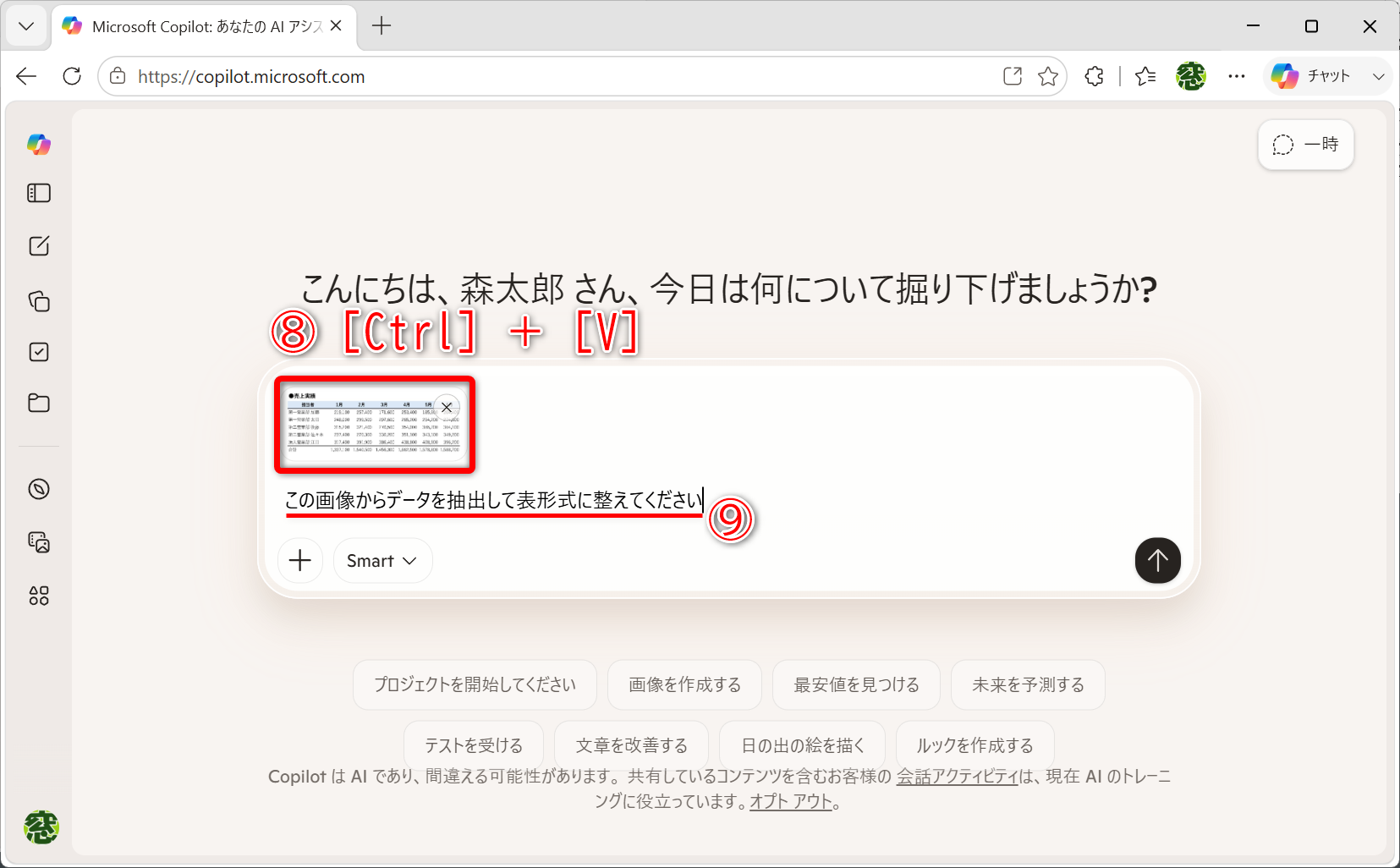The height and width of the screenshot is (868, 1400).
Task: Click the plus attach button in chat box
Action: tap(300, 560)
